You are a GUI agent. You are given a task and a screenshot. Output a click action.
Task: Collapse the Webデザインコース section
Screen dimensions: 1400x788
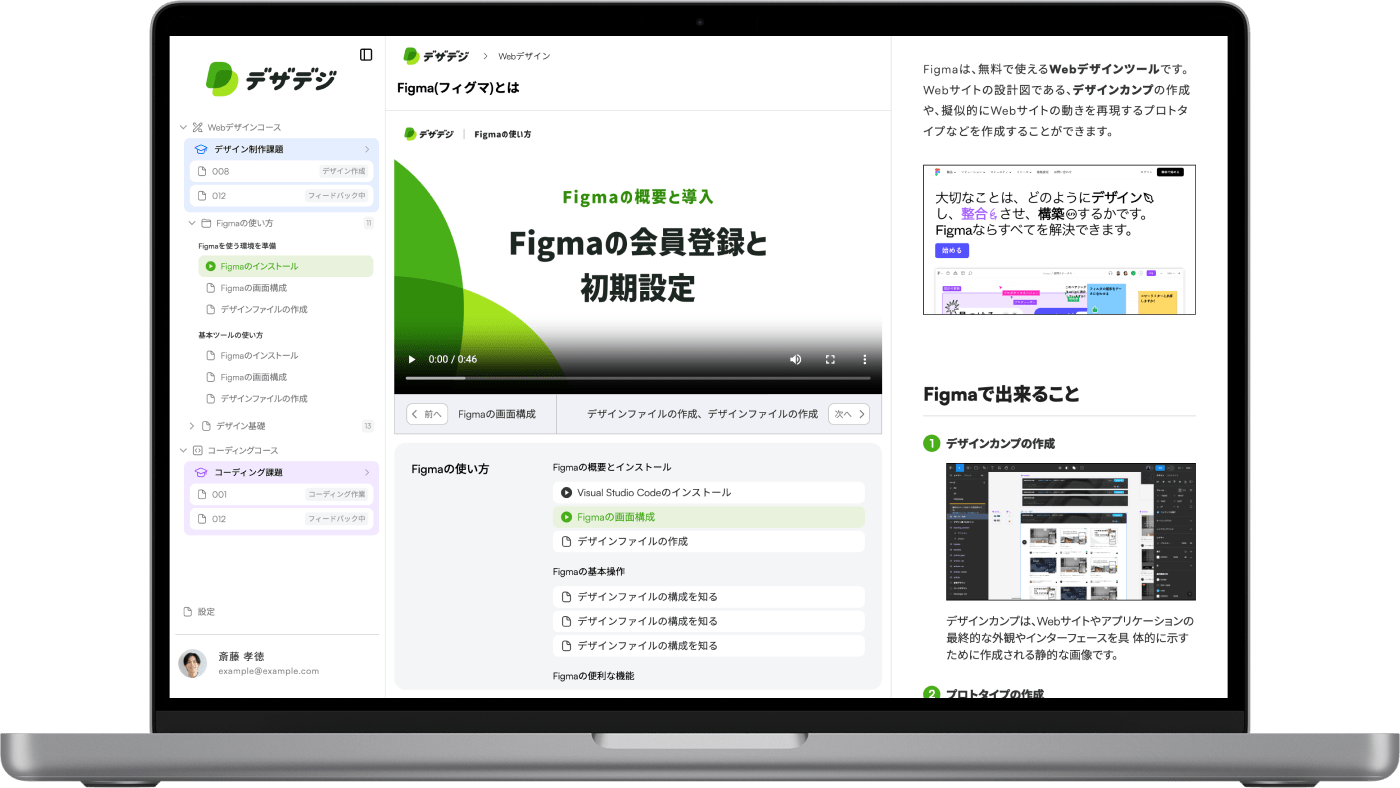pos(183,127)
